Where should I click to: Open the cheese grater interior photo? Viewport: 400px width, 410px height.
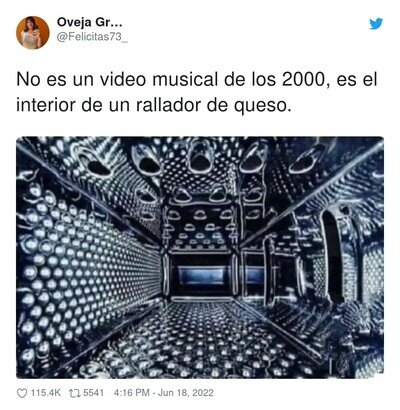200,257
